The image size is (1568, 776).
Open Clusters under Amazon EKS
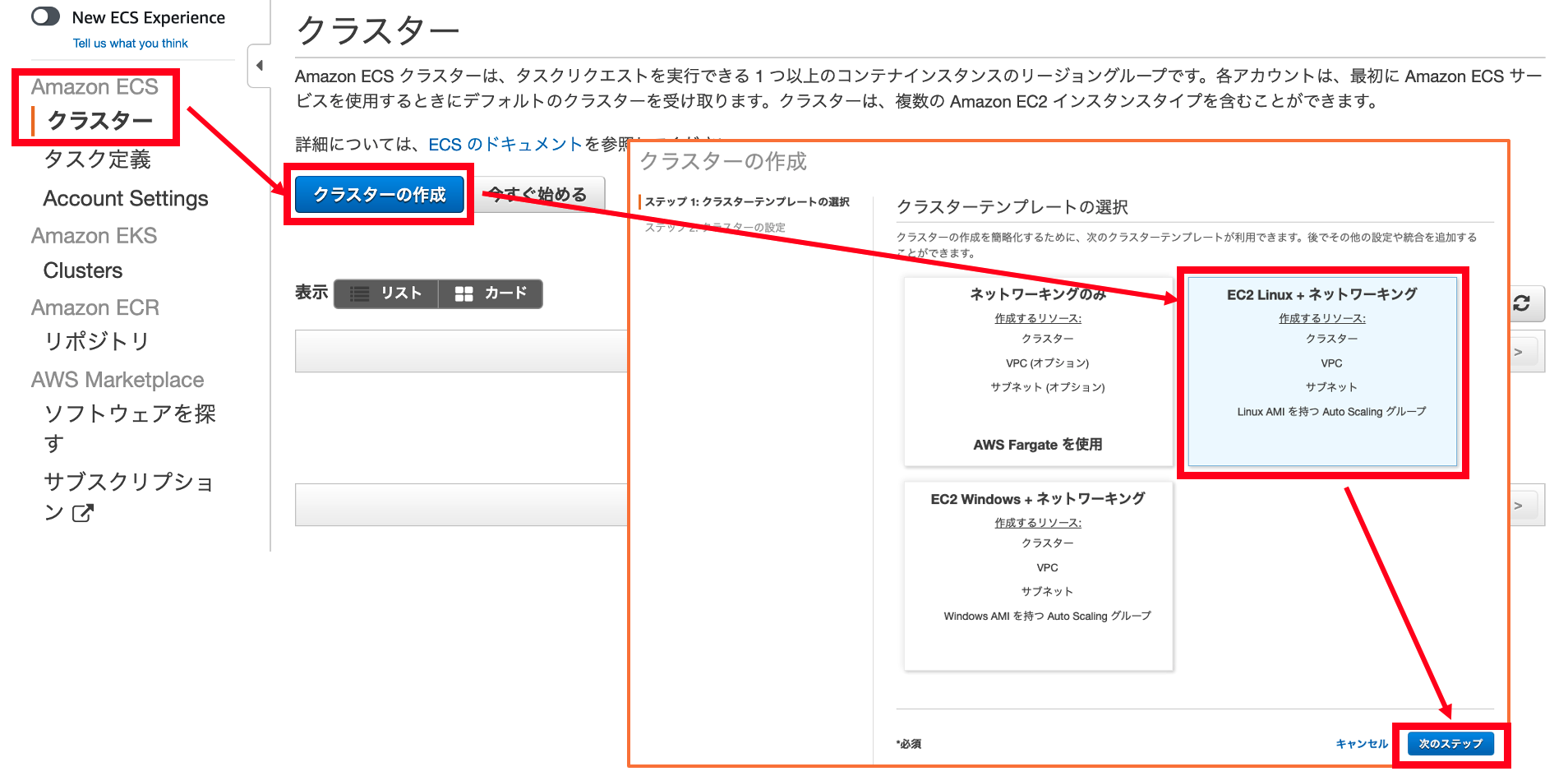[x=83, y=270]
